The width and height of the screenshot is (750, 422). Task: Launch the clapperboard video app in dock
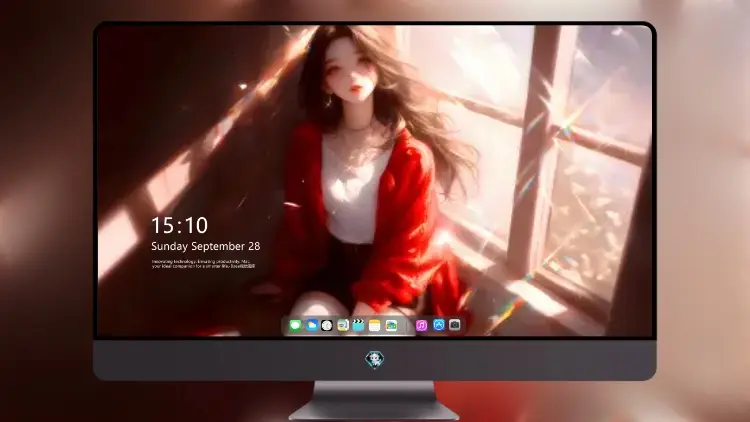point(358,325)
